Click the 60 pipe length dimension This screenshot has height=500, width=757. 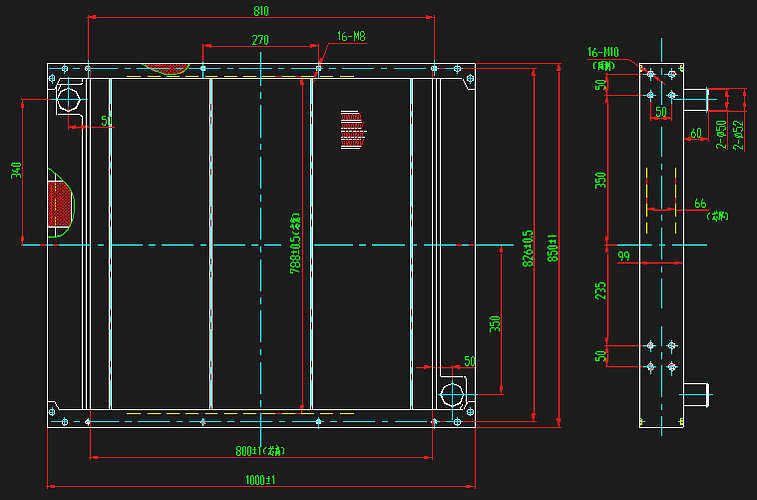[x=696, y=131]
